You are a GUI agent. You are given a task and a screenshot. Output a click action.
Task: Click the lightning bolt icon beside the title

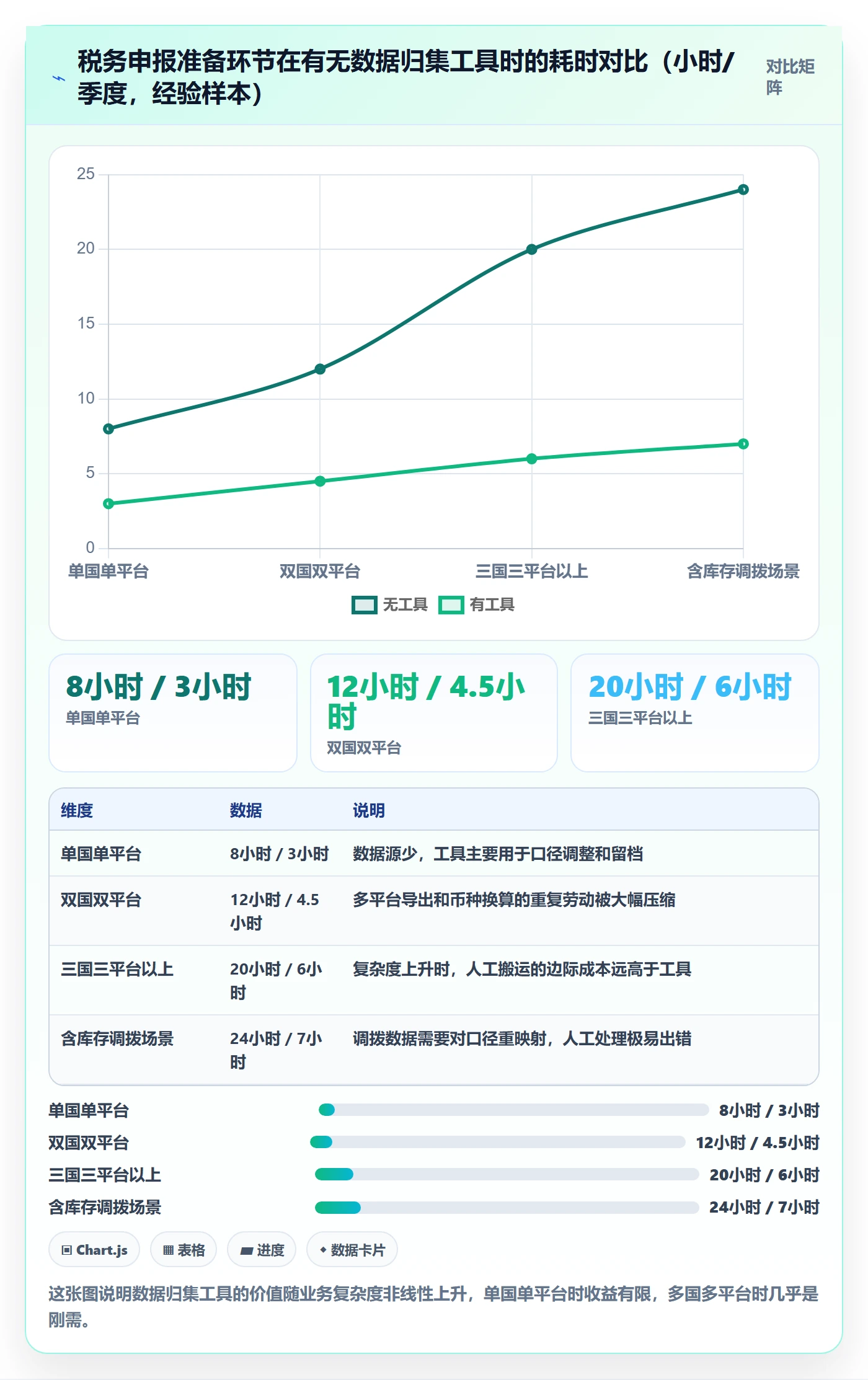click(x=59, y=79)
